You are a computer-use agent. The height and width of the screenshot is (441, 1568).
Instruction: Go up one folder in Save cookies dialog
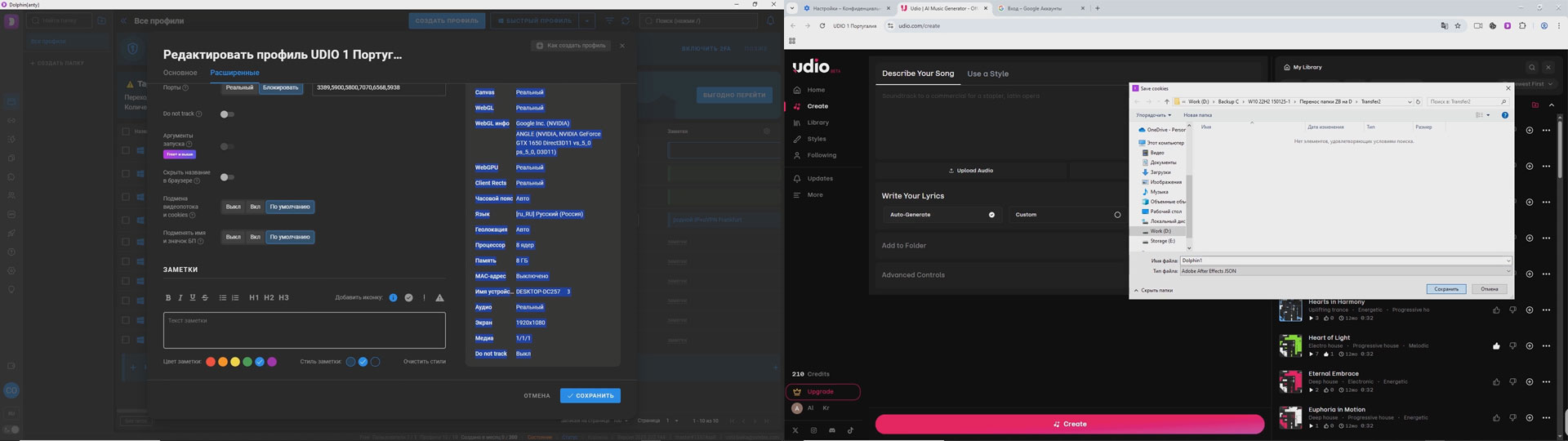click(1166, 102)
